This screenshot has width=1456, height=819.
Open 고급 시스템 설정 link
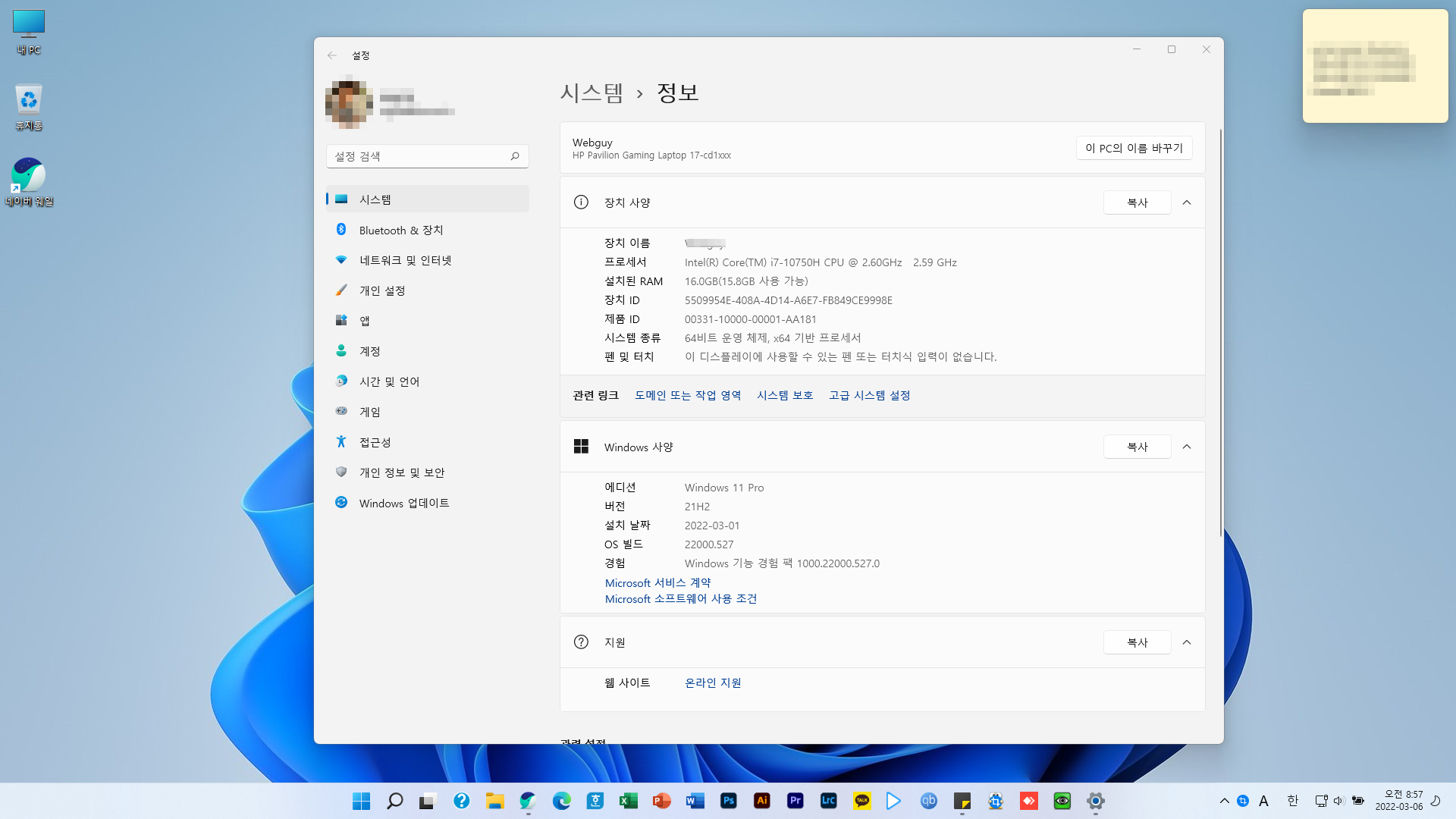869,395
